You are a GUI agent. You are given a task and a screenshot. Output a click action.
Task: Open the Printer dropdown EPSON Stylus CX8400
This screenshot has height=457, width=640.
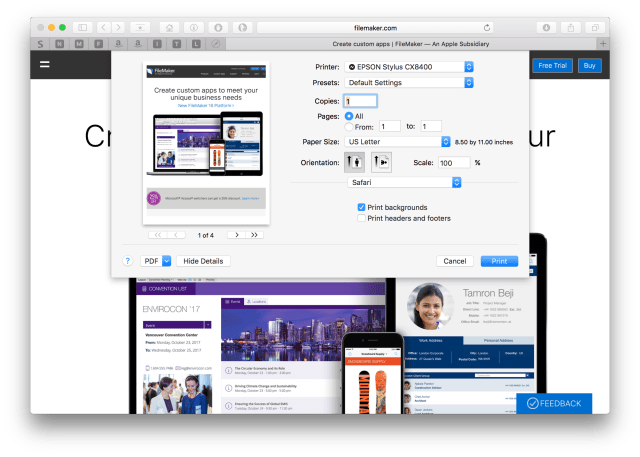point(409,67)
